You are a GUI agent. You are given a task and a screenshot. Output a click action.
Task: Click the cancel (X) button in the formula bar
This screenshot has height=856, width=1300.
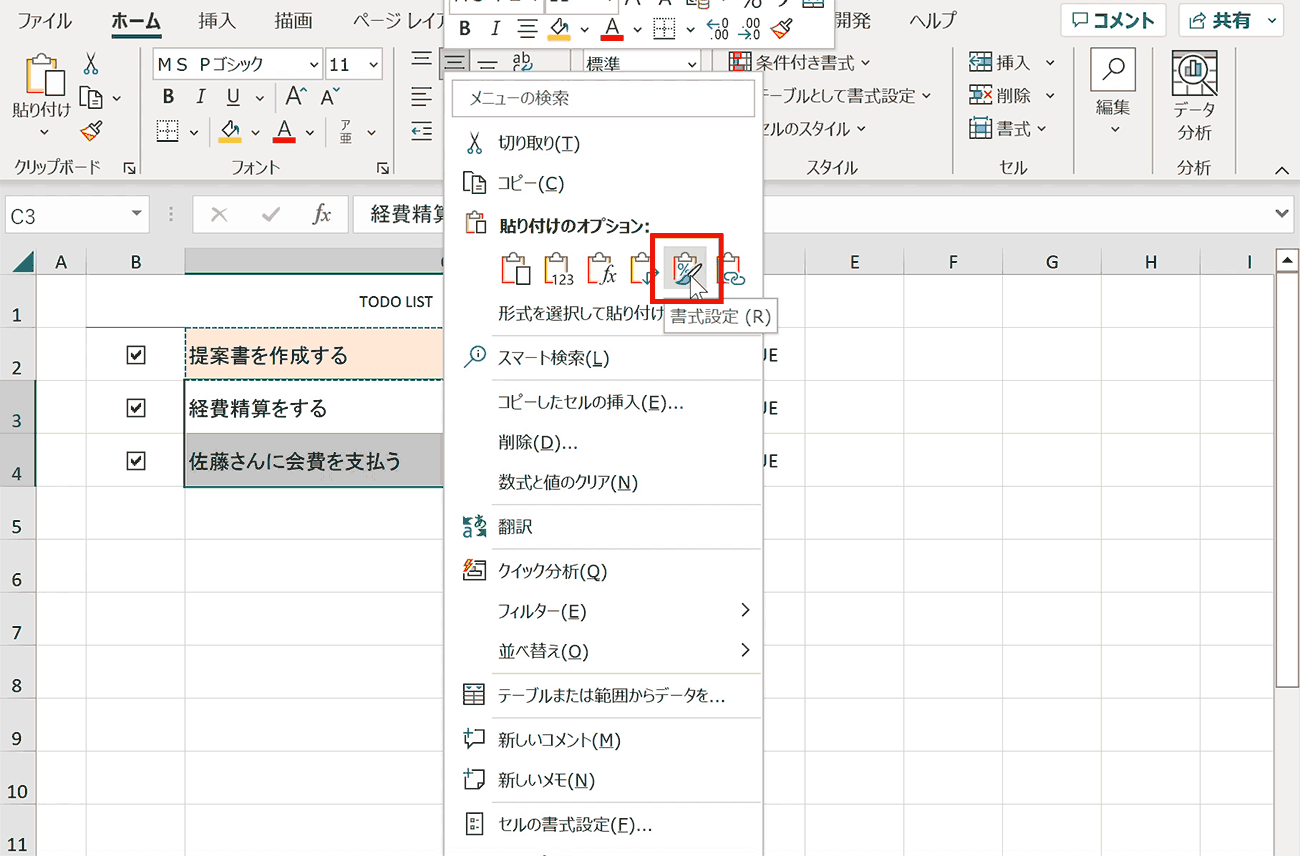click(x=219, y=214)
